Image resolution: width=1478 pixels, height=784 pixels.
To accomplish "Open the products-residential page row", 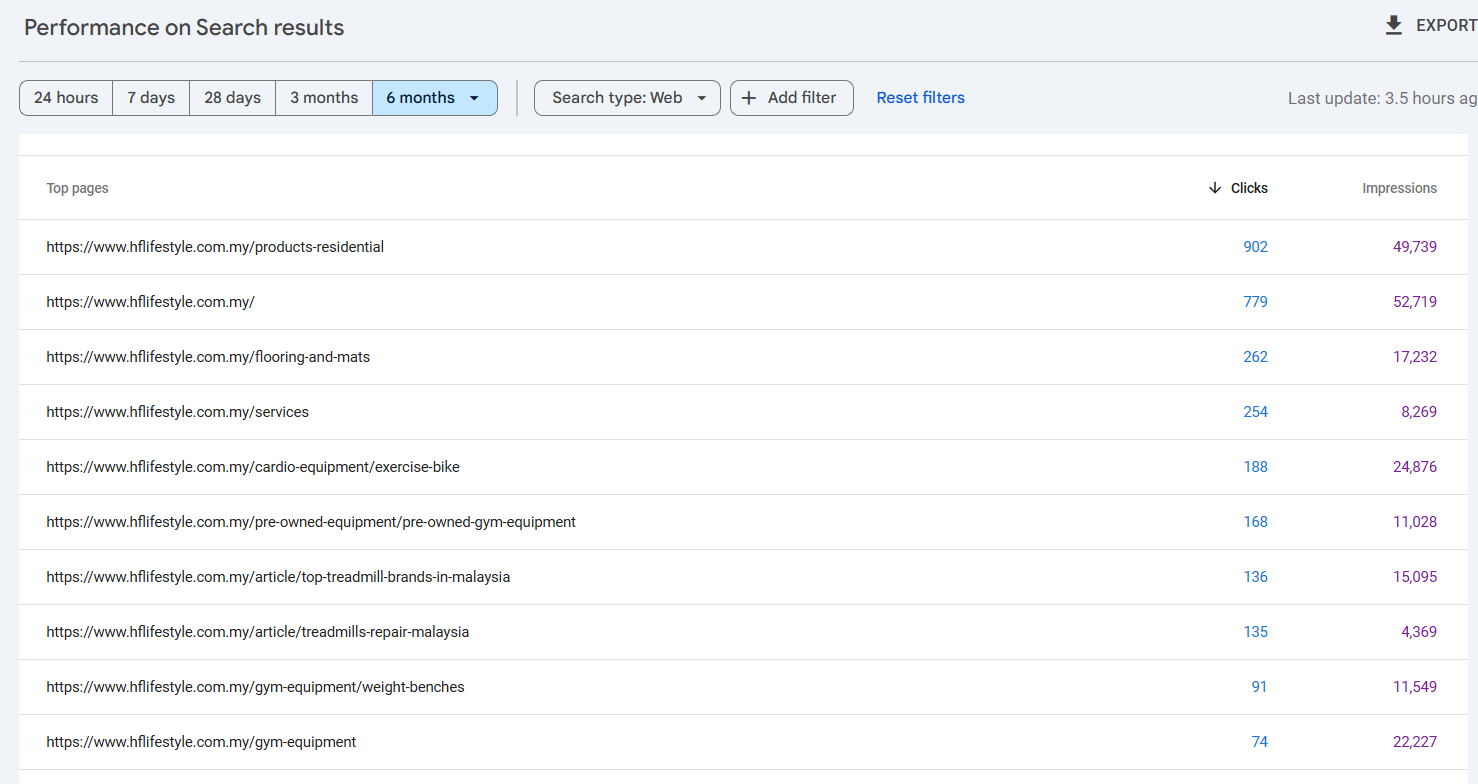I will [x=215, y=247].
